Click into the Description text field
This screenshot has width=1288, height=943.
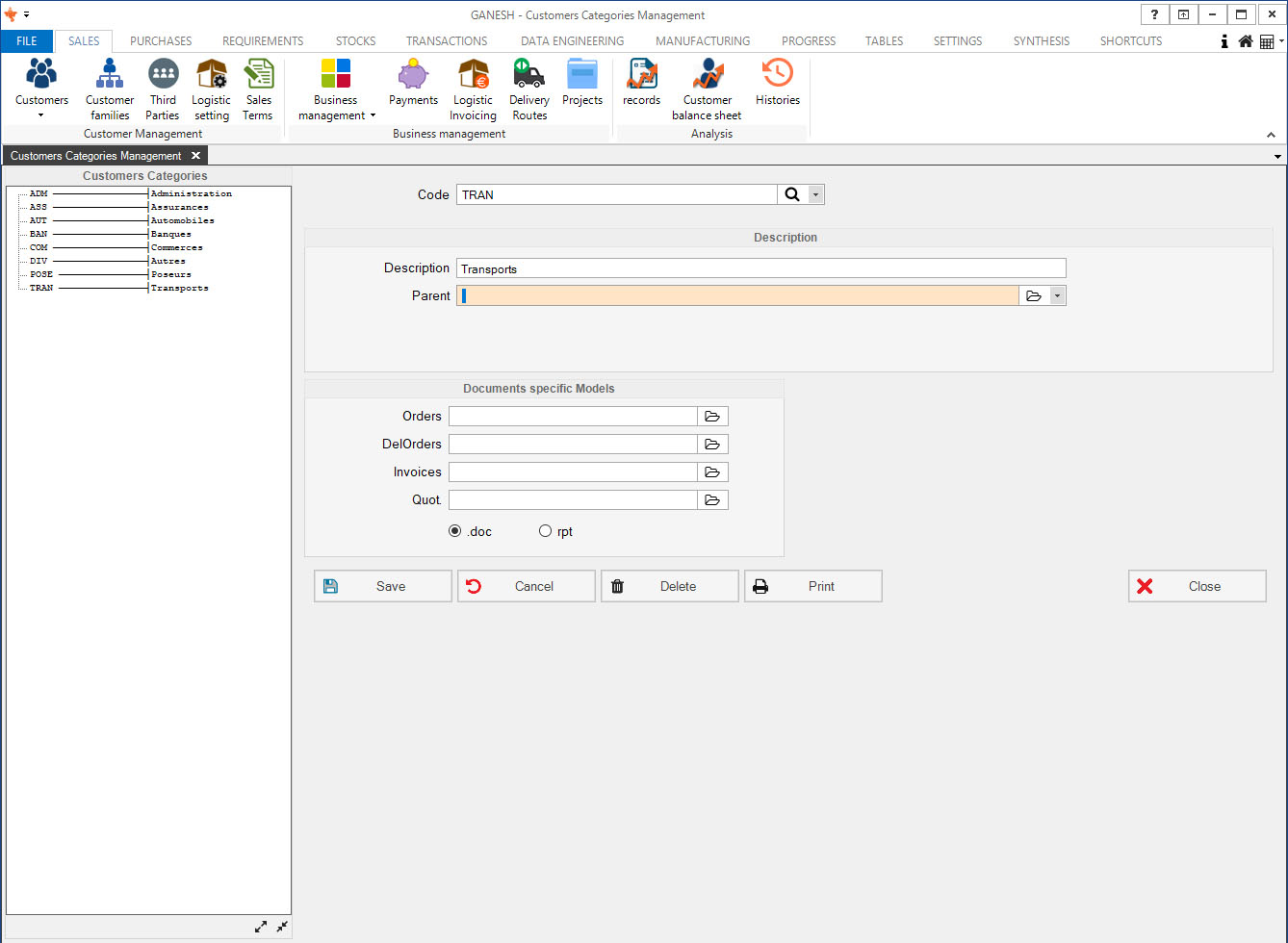click(x=760, y=268)
